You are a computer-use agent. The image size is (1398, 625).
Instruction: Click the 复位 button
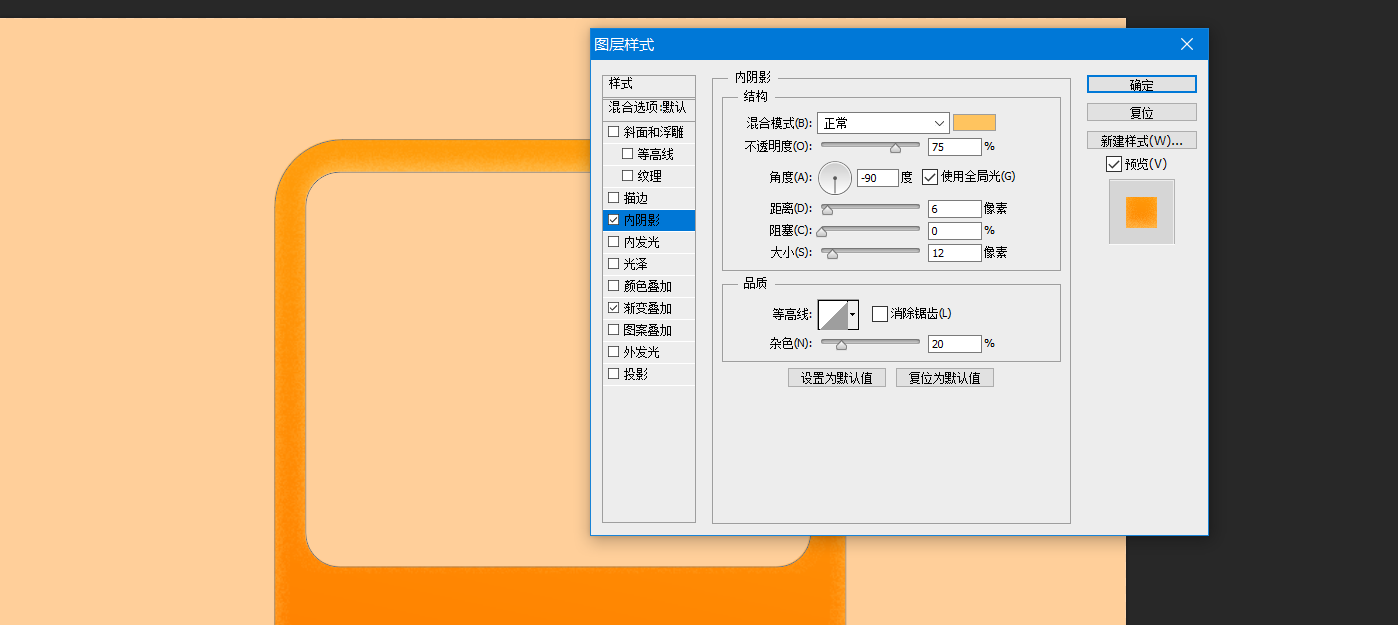click(1141, 113)
